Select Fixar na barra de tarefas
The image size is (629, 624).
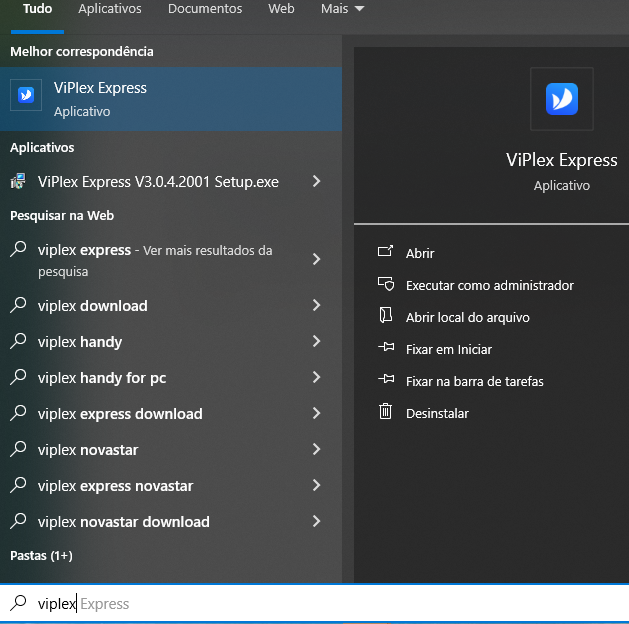(474, 381)
